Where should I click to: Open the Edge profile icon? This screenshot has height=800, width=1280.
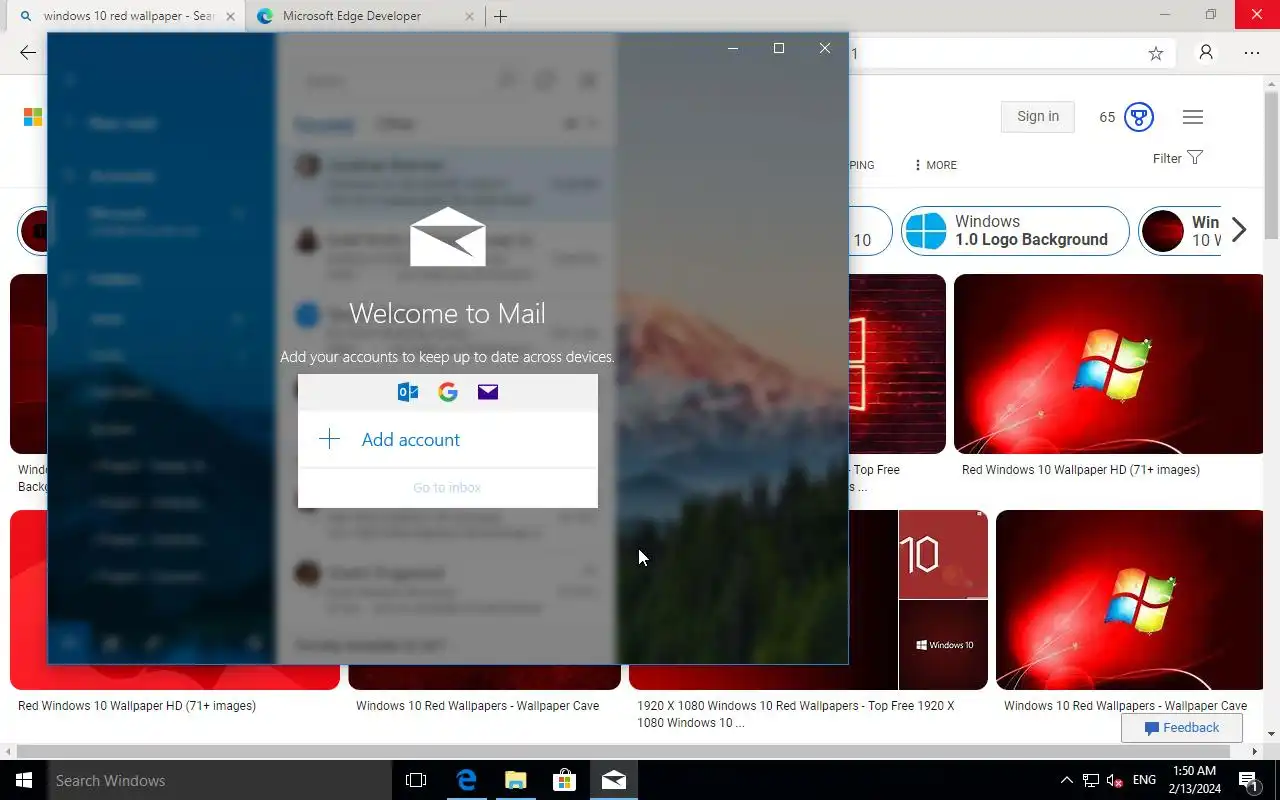1206,53
